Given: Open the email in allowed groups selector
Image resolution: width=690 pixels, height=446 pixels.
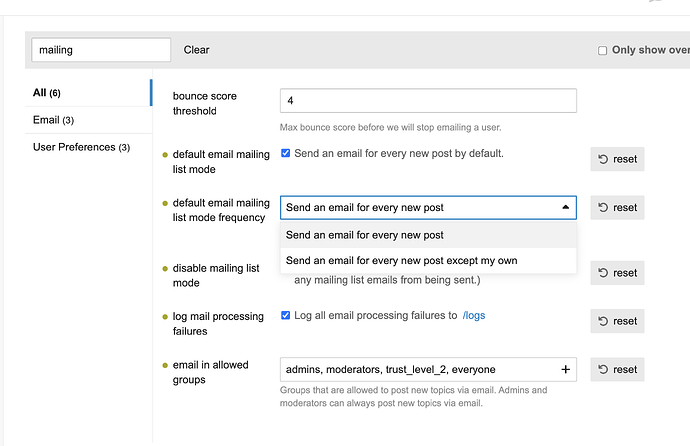Looking at the screenshot, I should pyautogui.click(x=428, y=369).
